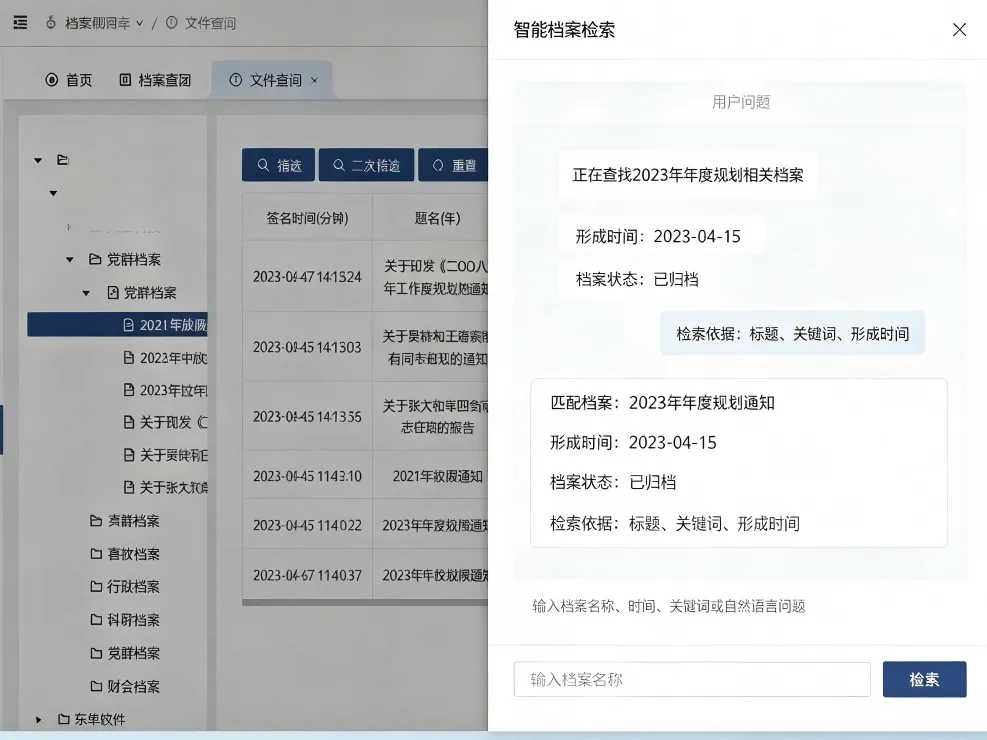Click the magnifier icon in 二次筛选 button
The height and width of the screenshot is (740, 987).
pyautogui.click(x=339, y=165)
